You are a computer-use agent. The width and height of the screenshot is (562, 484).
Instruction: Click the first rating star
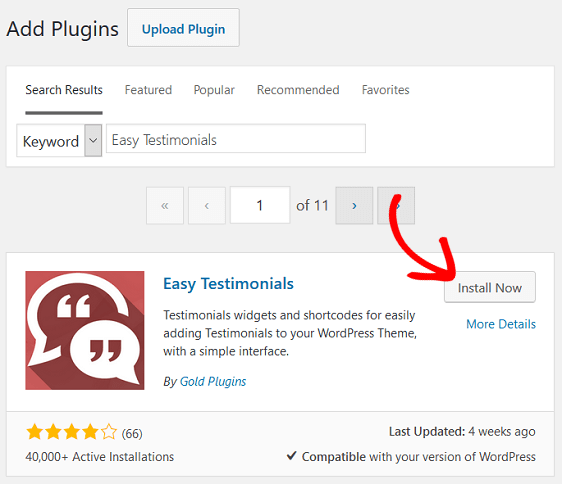35,432
